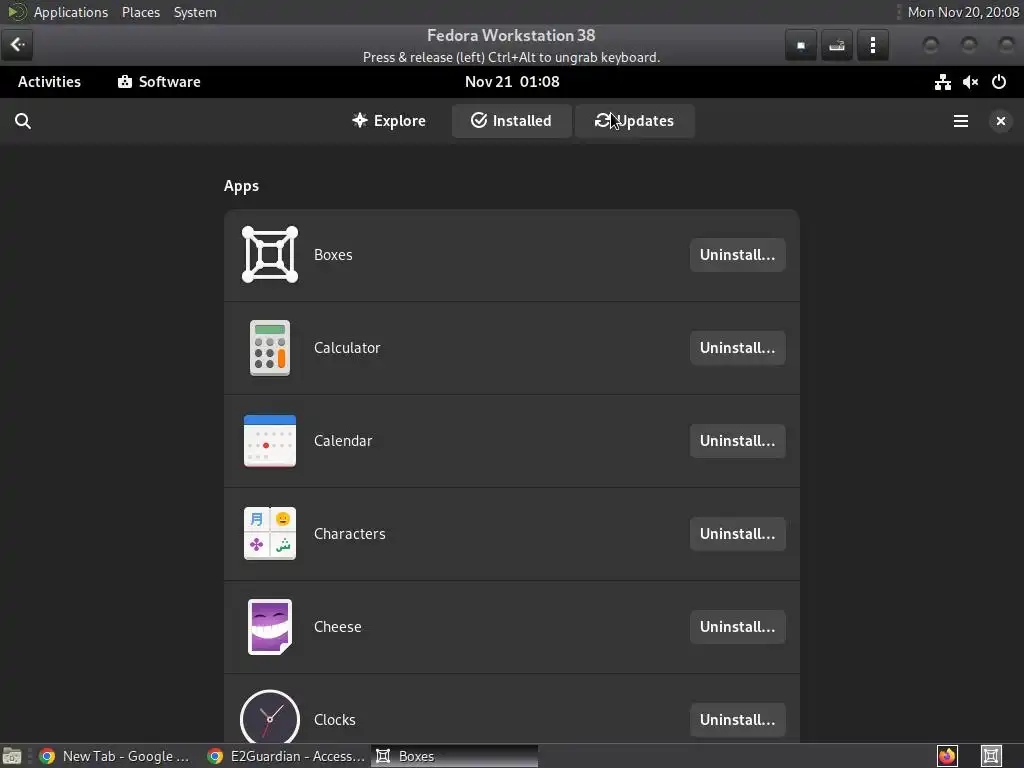This screenshot has height=768, width=1024.
Task: Click the Calendar app icon
Action: [x=270, y=441]
